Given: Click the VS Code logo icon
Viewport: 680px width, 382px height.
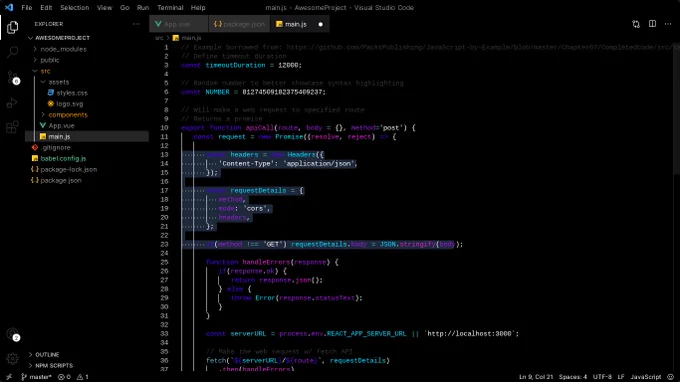Looking at the screenshot, I should click(x=9, y=7).
